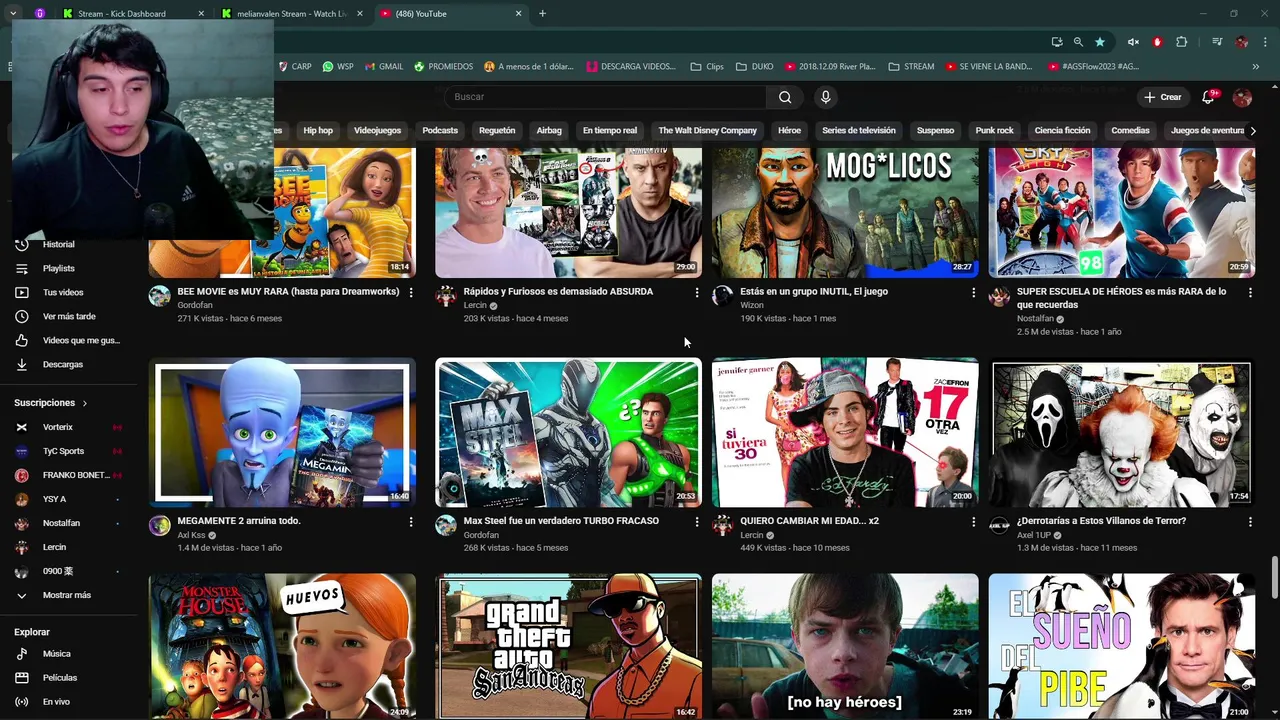Open options menu for Max Steel video
The image size is (1280, 720).
click(697, 521)
